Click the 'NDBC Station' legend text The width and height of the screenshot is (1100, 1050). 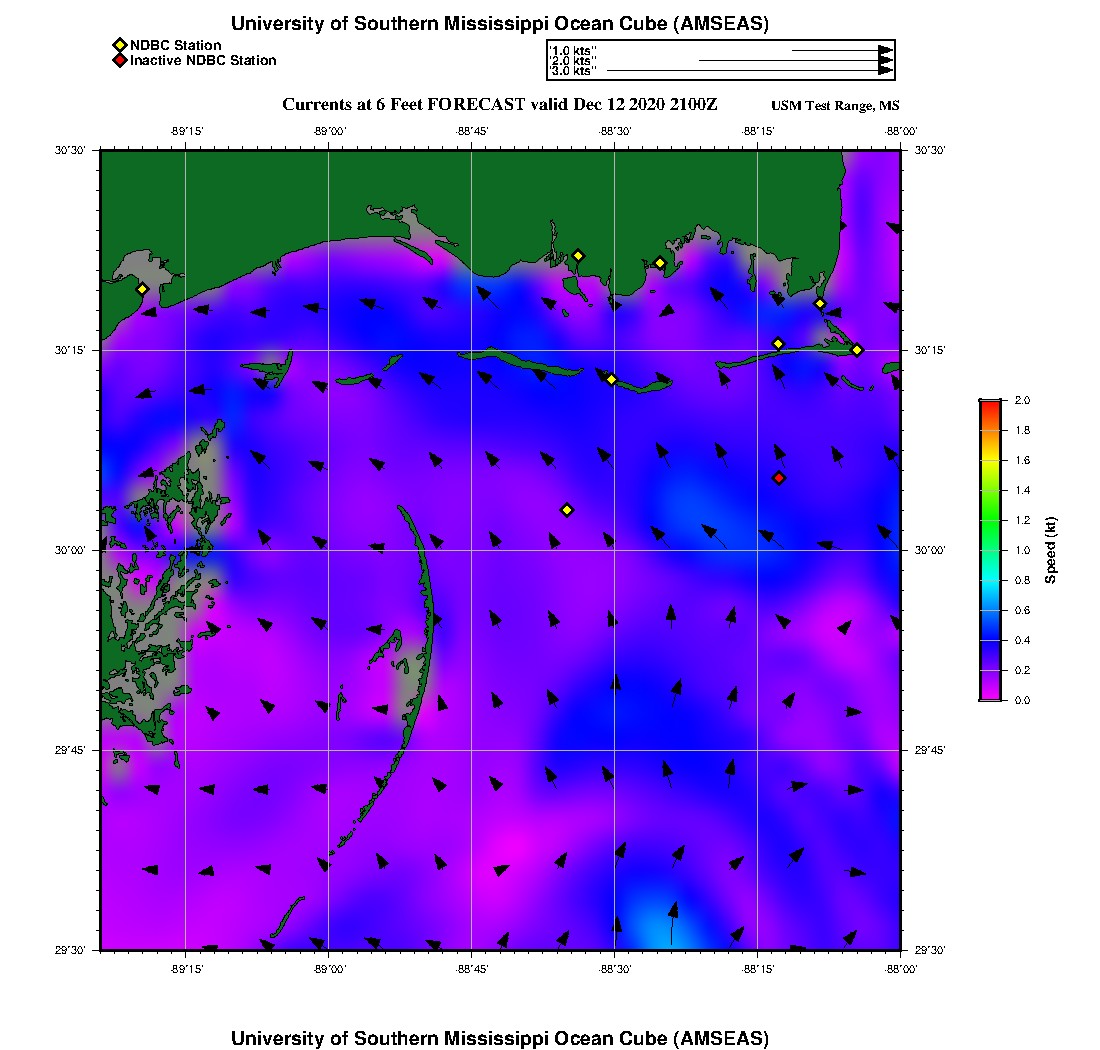coord(175,45)
